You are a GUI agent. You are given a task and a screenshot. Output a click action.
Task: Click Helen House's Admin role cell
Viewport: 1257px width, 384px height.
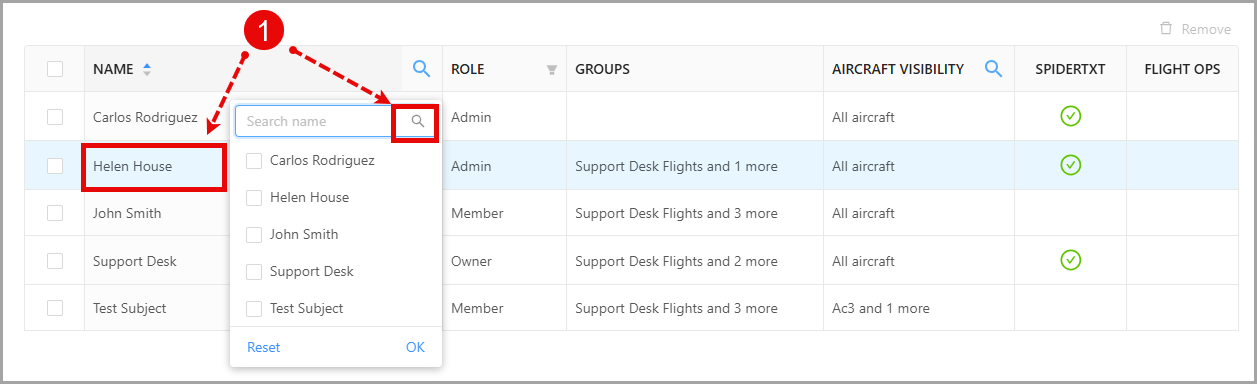point(471,166)
